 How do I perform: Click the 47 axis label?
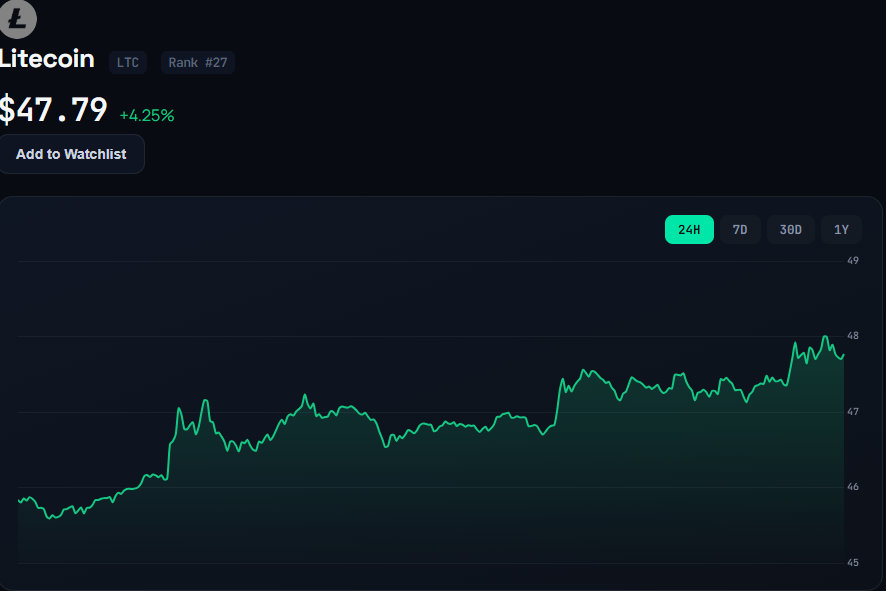[x=853, y=412]
